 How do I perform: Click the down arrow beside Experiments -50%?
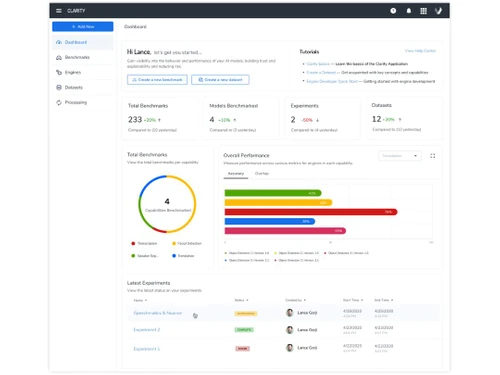(317, 120)
